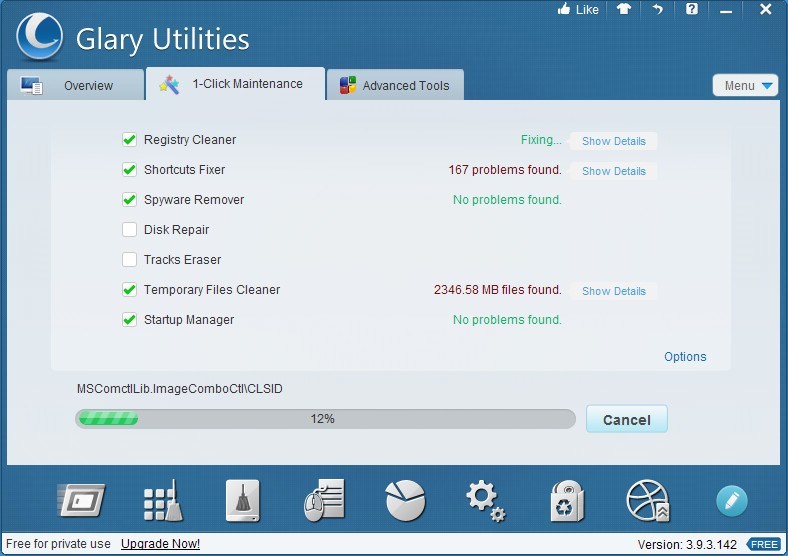This screenshot has width=788, height=556.
Task: Open the browser assistant globe dock icon
Action: 648,501
